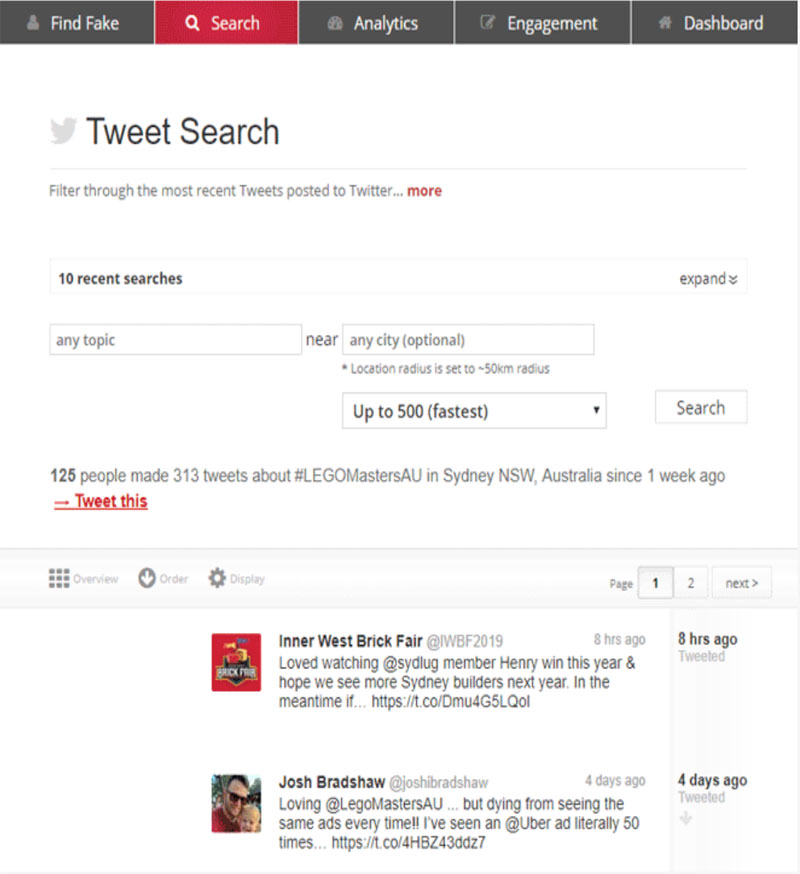Open the Display gear settings
This screenshot has width=800, height=874.
[217, 578]
